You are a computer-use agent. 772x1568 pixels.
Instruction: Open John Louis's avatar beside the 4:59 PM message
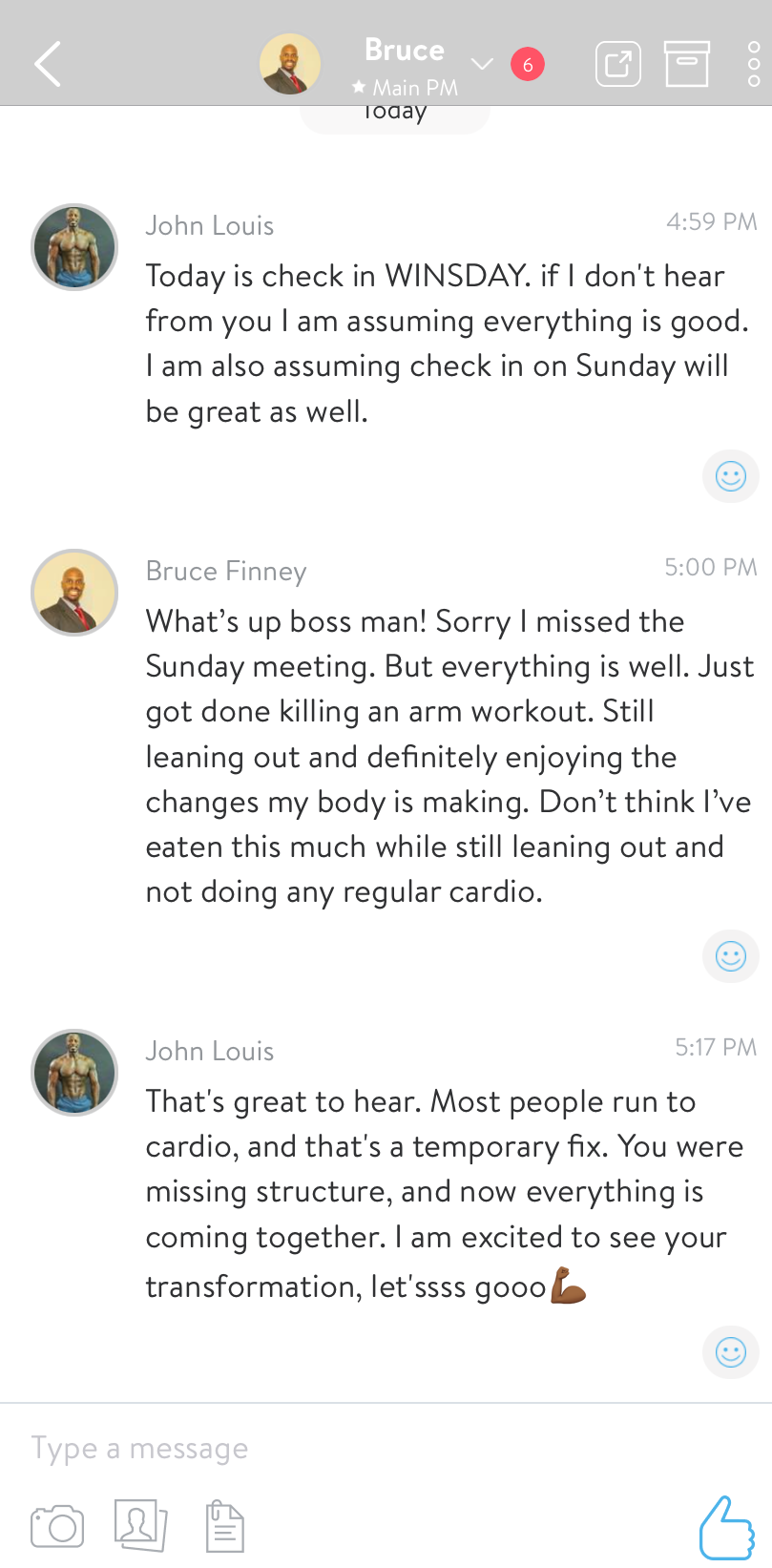click(74, 247)
